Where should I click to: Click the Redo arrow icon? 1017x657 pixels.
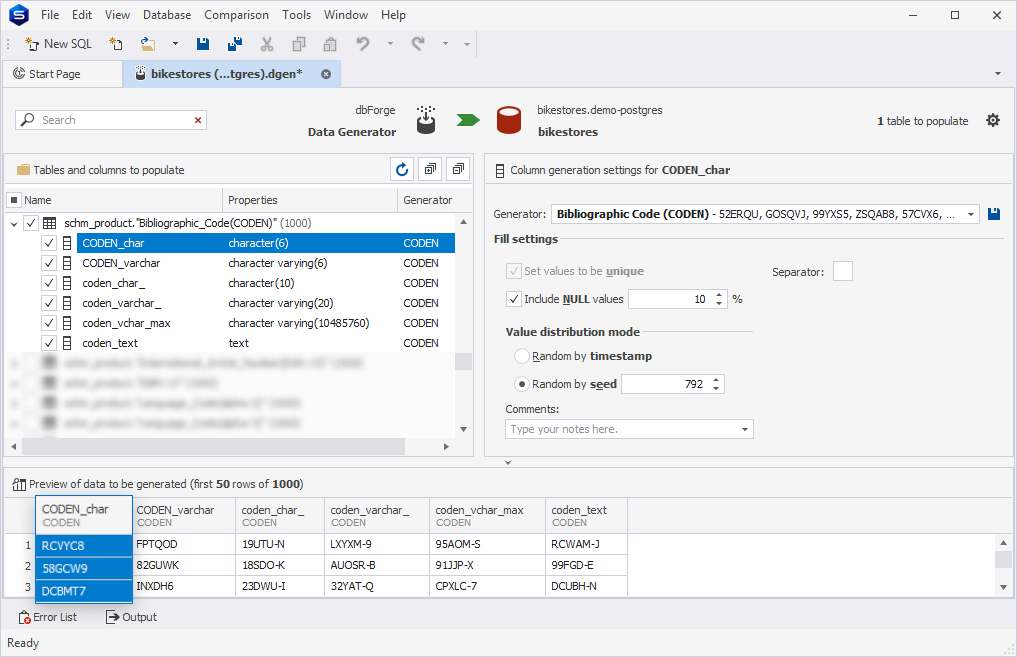(x=418, y=44)
